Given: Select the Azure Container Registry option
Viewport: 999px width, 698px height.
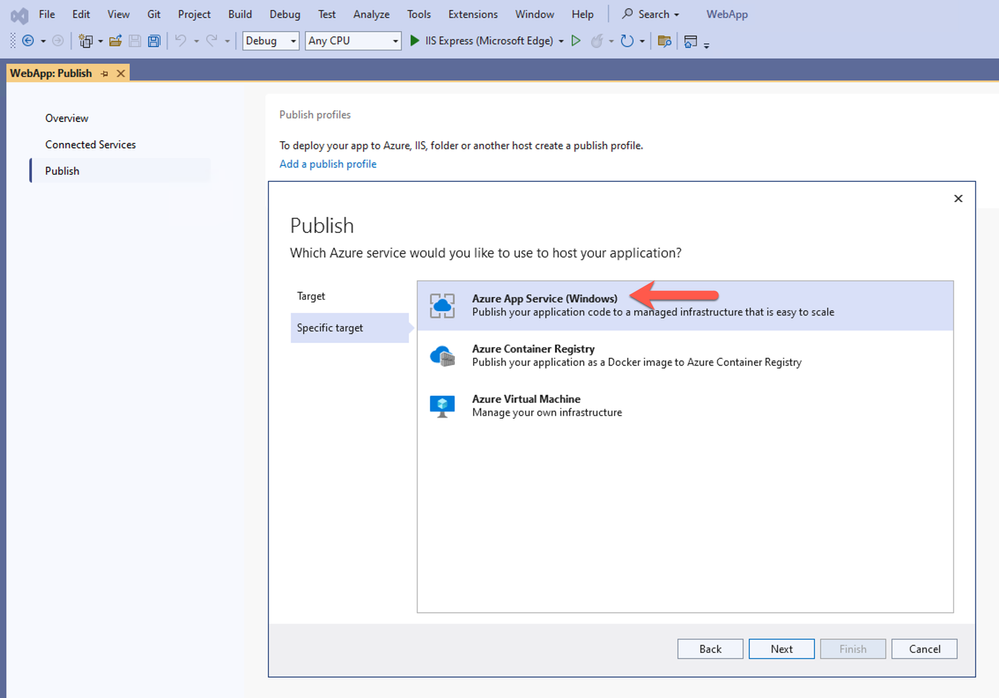Looking at the screenshot, I should [686, 355].
